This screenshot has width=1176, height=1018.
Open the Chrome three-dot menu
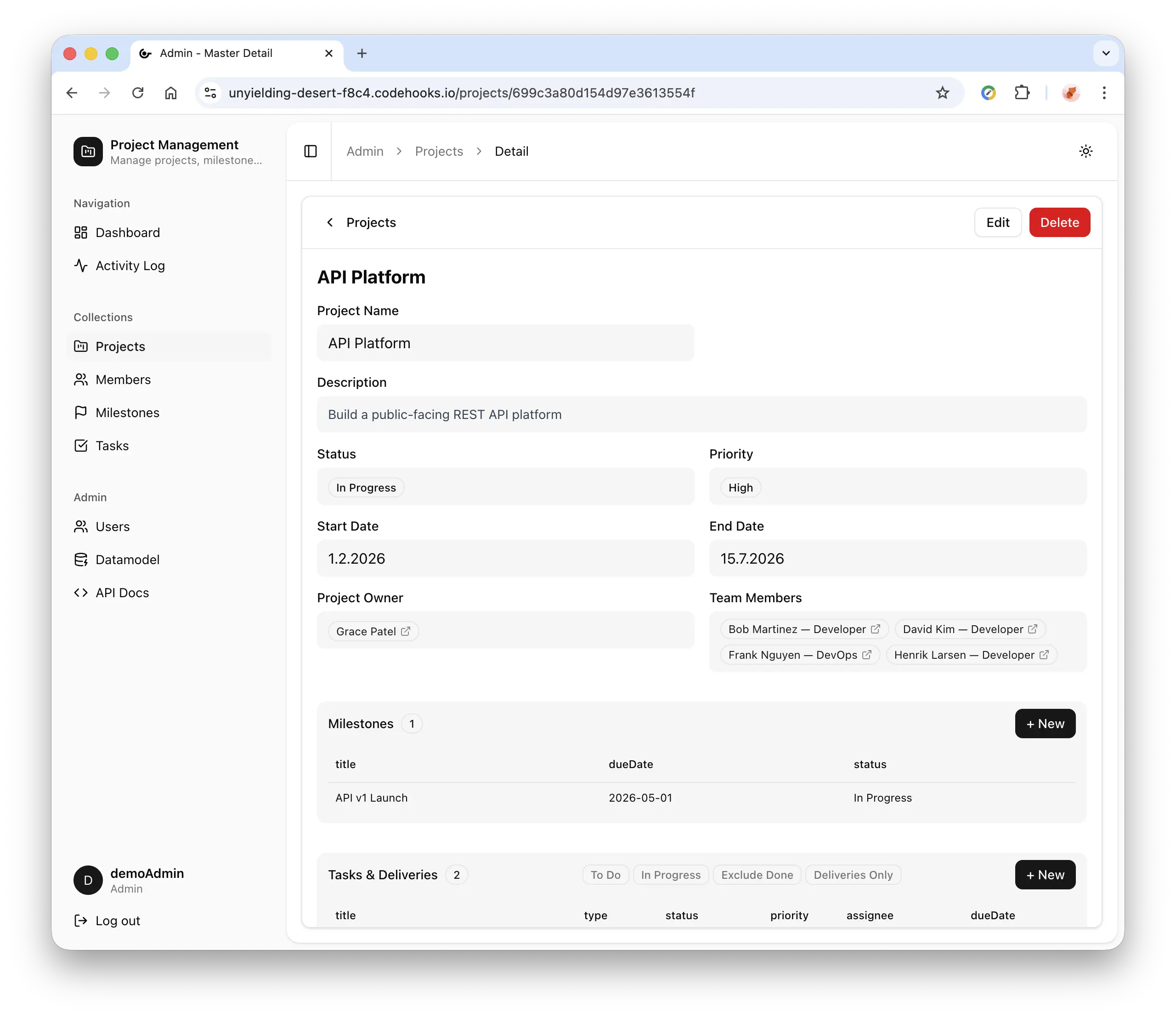coord(1104,93)
